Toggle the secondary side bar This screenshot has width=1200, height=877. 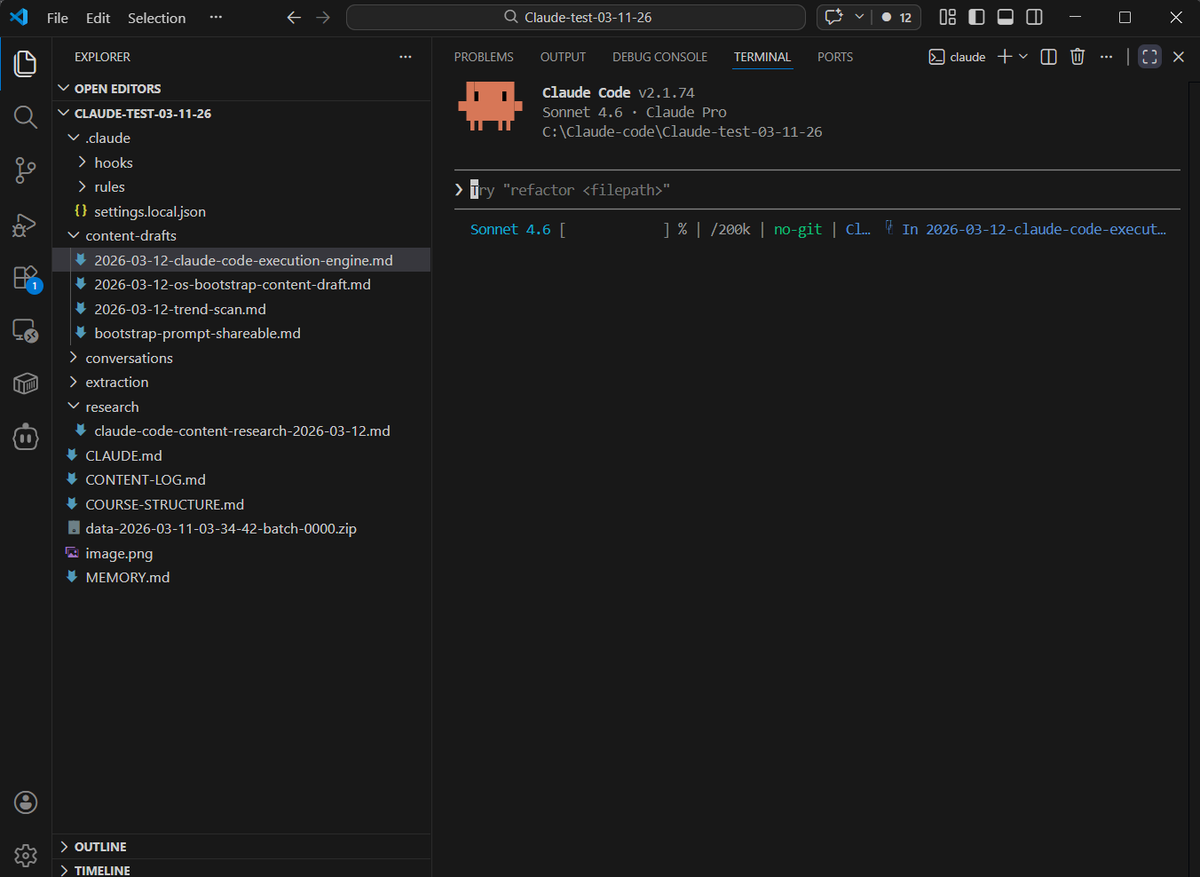[1034, 17]
